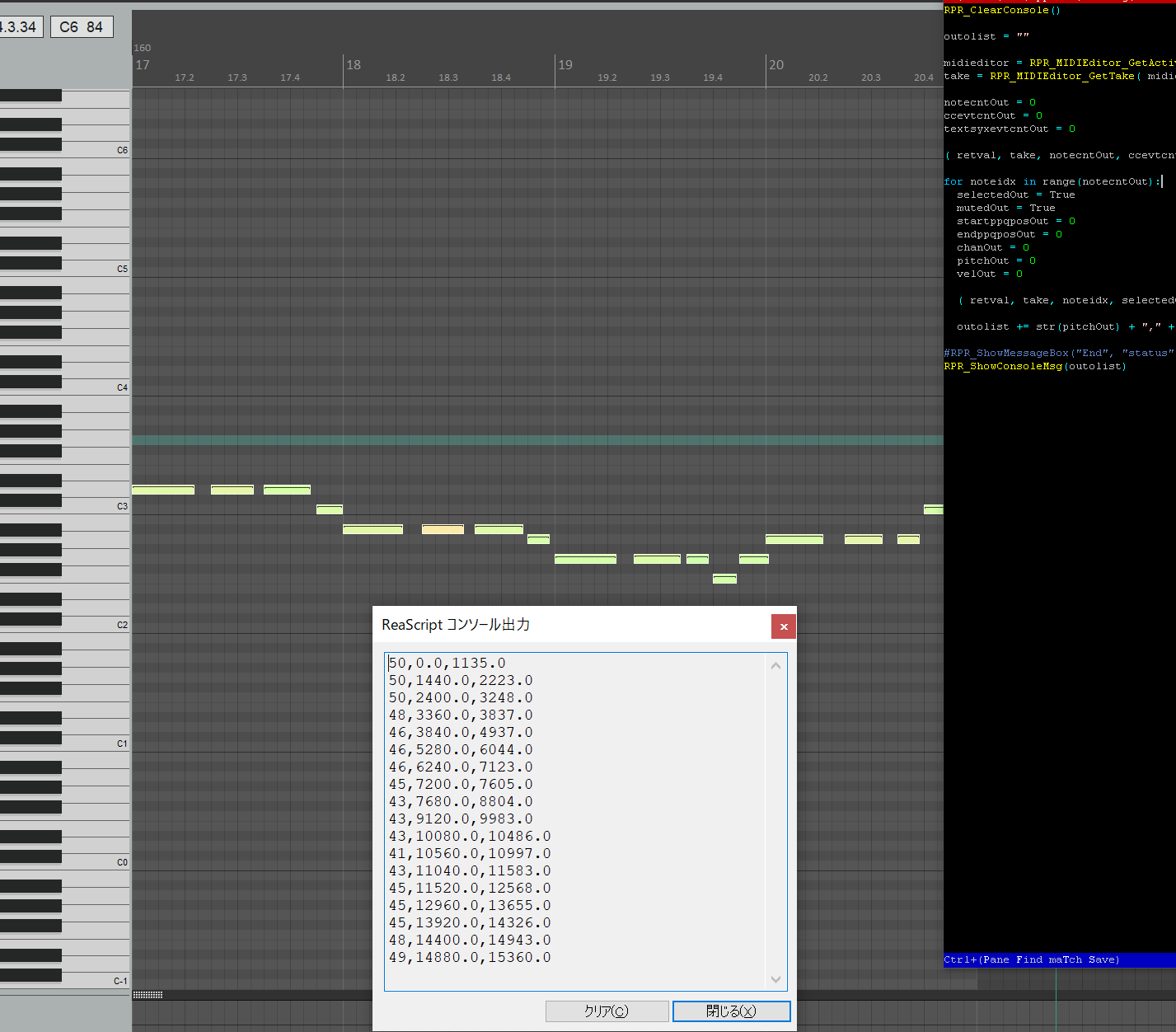Select the orange highlighted note in bar 18
Viewport: 1176px width, 1032px height.
[443, 529]
